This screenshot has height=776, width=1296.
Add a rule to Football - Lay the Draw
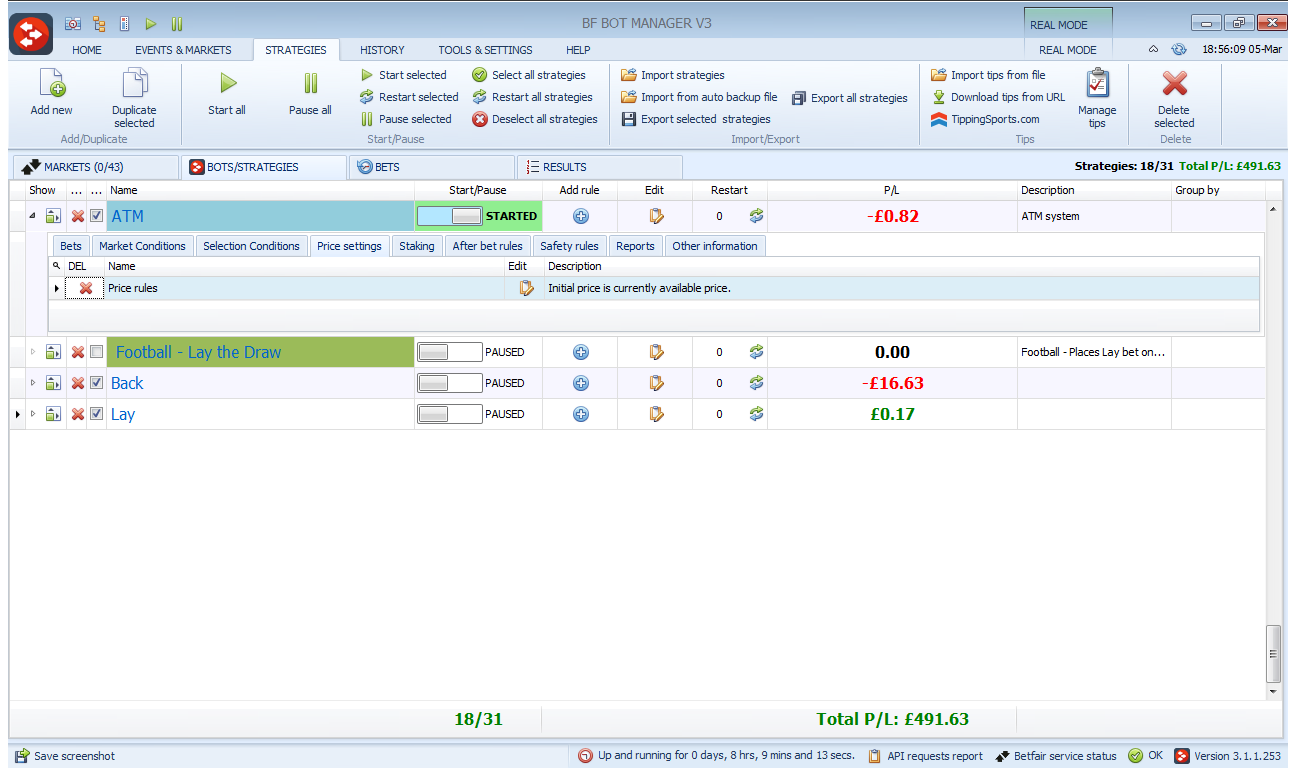[x=581, y=352]
